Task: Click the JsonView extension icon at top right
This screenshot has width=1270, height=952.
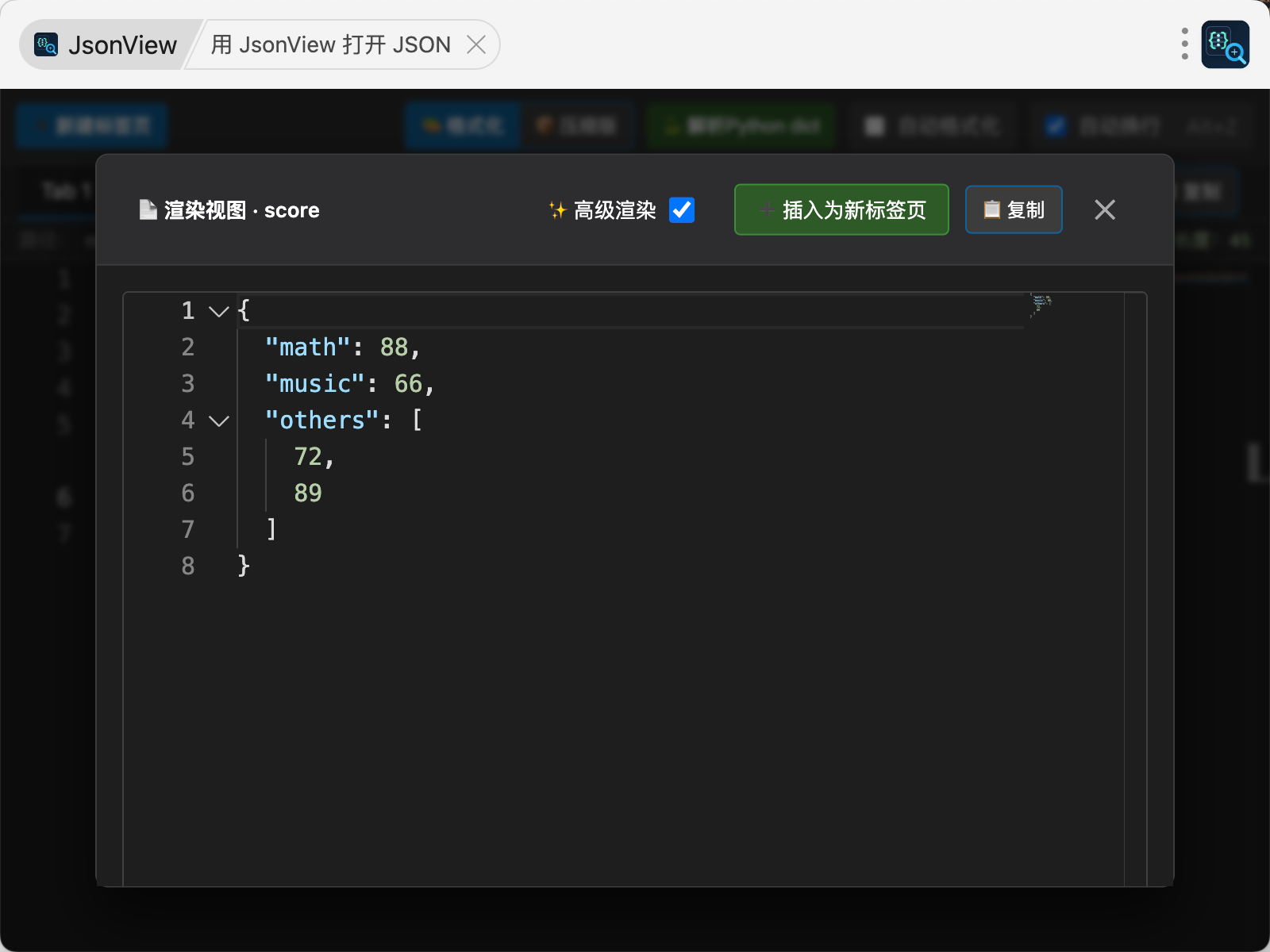Action: coord(1225,44)
